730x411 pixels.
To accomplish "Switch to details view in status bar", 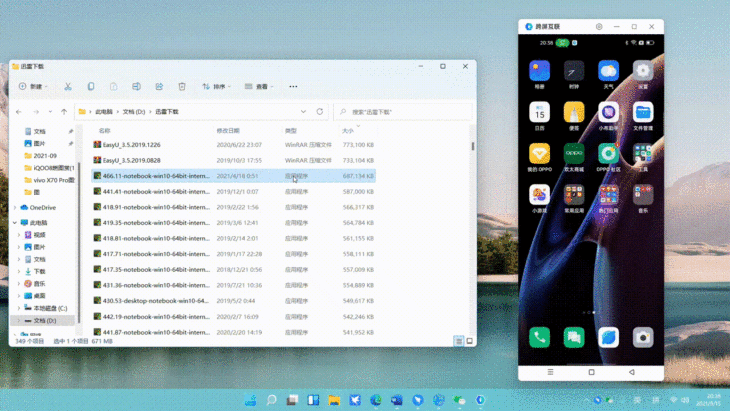I will (460, 341).
